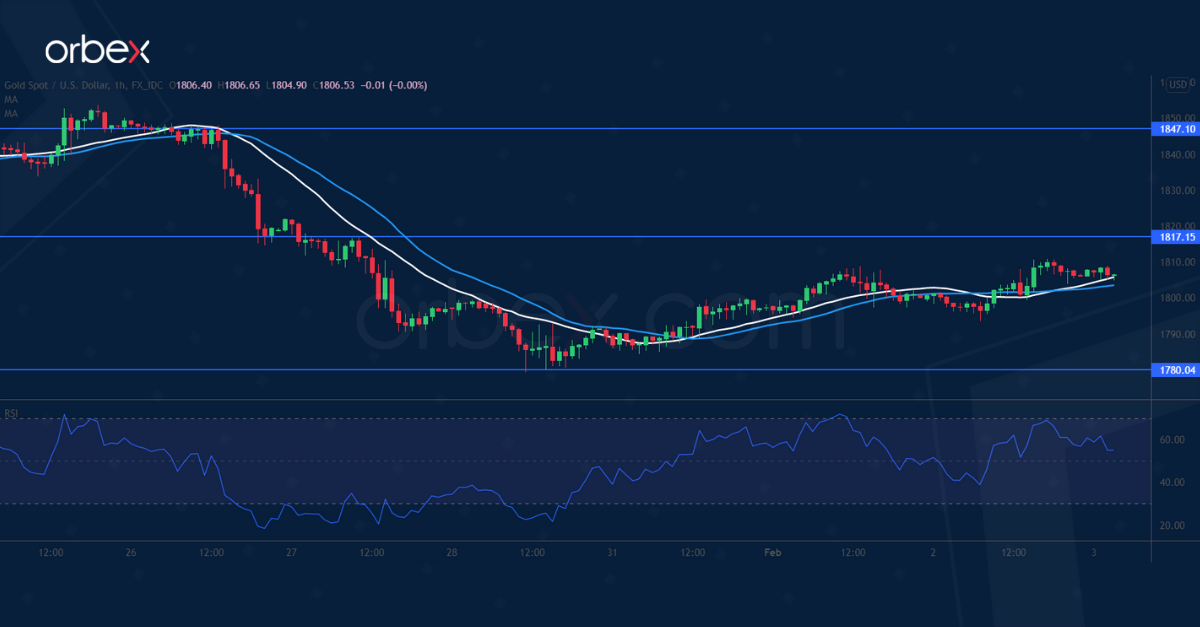The image size is (1200, 627).
Task: Click the 28 date label on time axis
Action: [451, 552]
